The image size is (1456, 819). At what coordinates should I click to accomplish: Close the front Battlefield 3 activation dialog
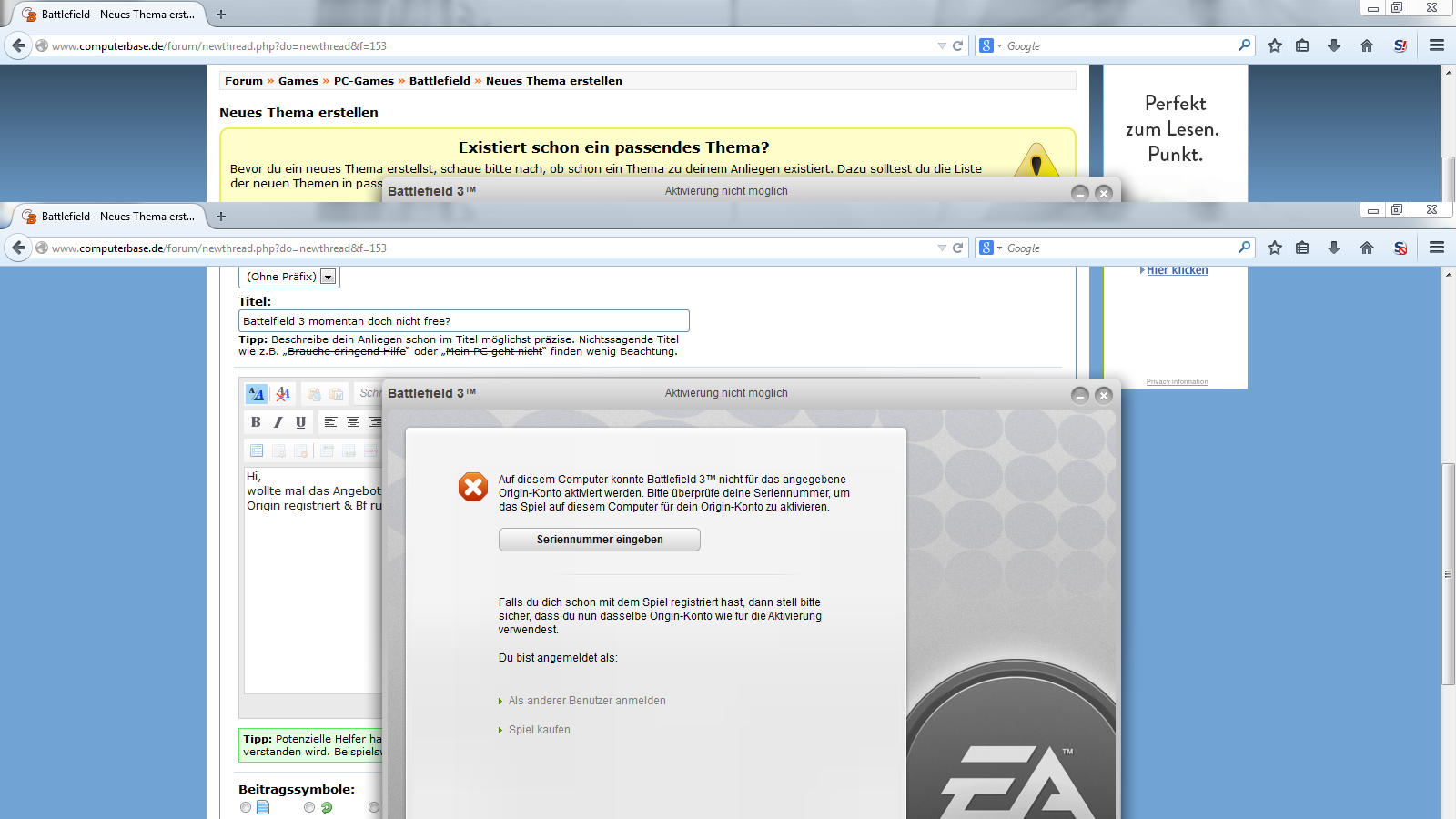[1104, 395]
